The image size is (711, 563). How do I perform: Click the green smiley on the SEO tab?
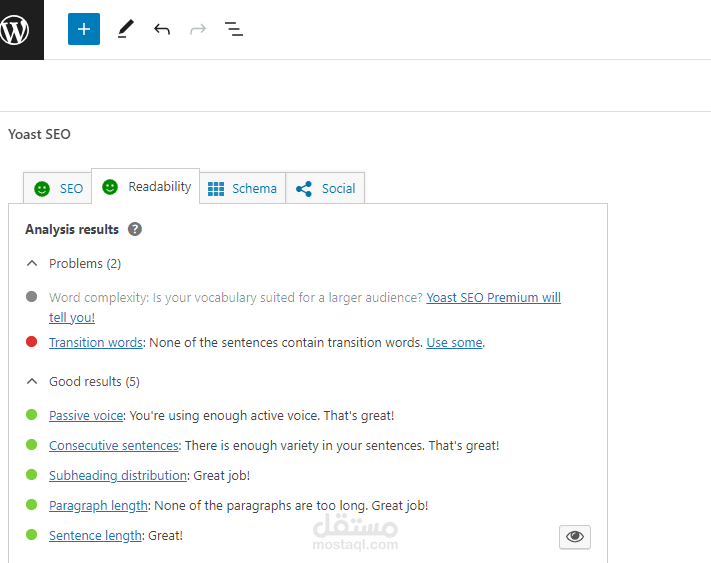point(42,189)
